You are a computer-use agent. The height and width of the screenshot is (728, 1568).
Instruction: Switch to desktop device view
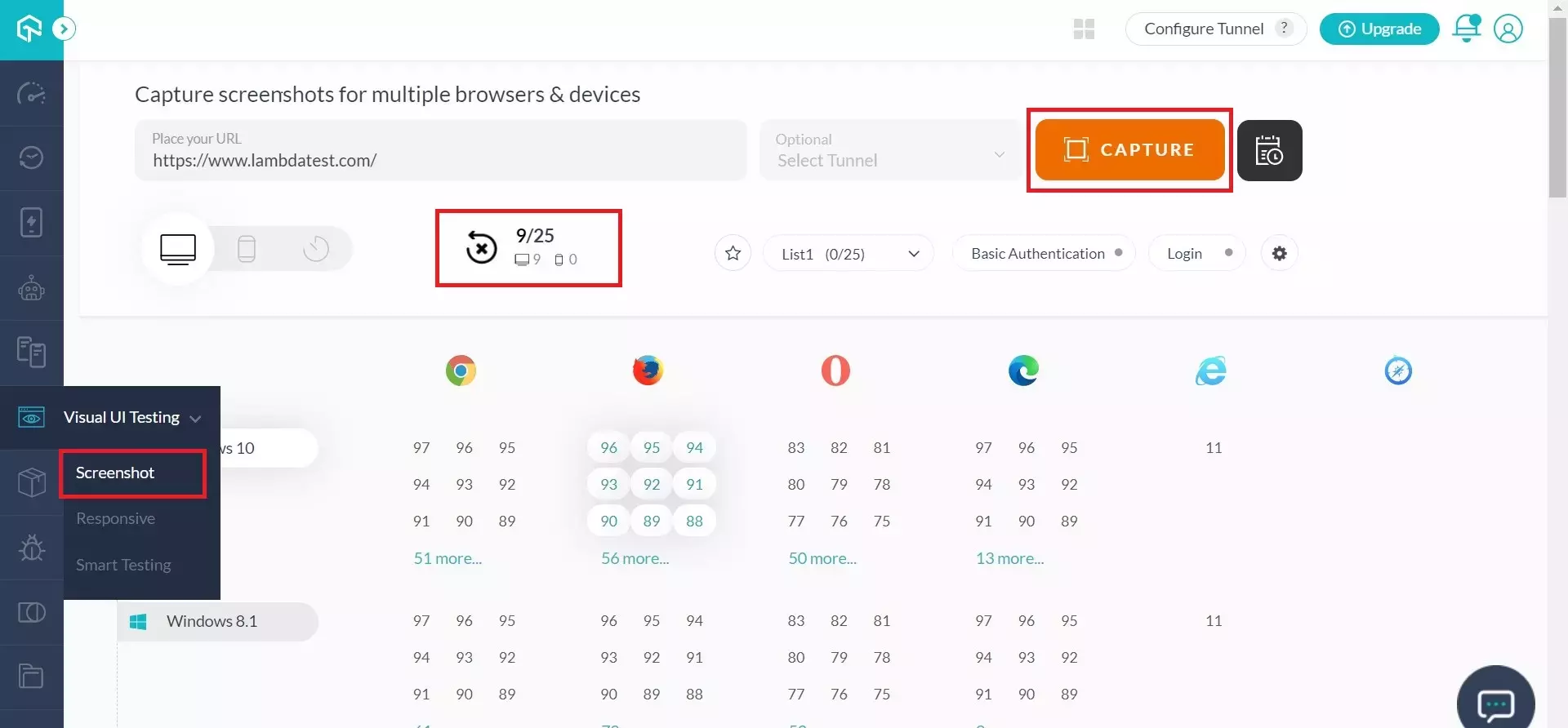(x=178, y=248)
